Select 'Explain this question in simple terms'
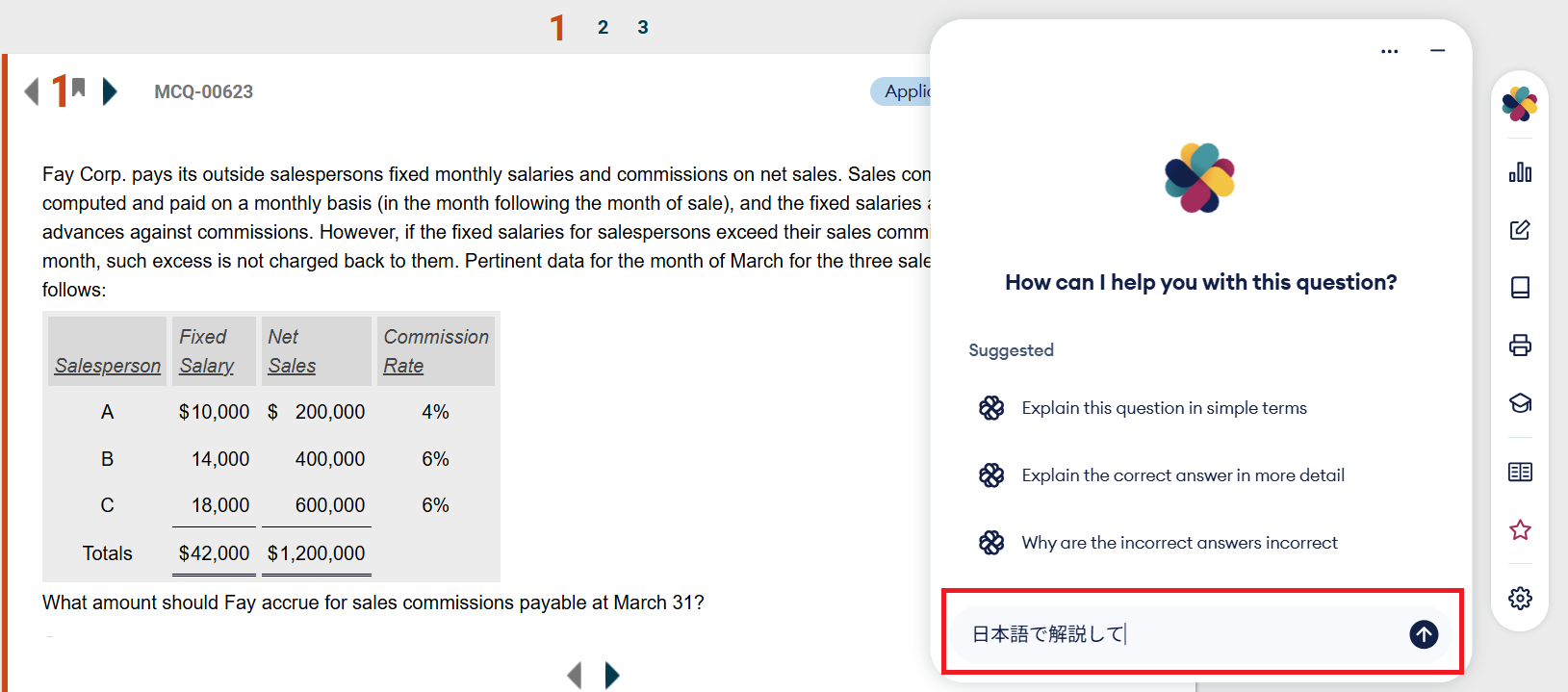Screen dimensions: 1568x692 point(1164,408)
